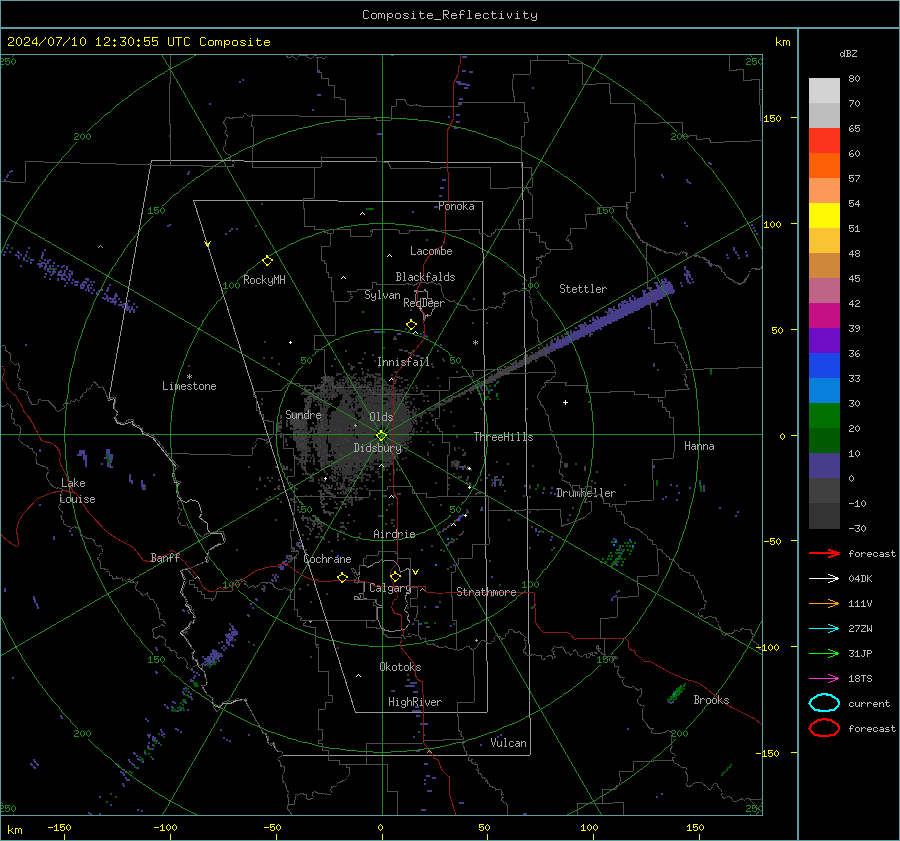
Task: Click the white 04DK arrow icon
Action: 824,579
